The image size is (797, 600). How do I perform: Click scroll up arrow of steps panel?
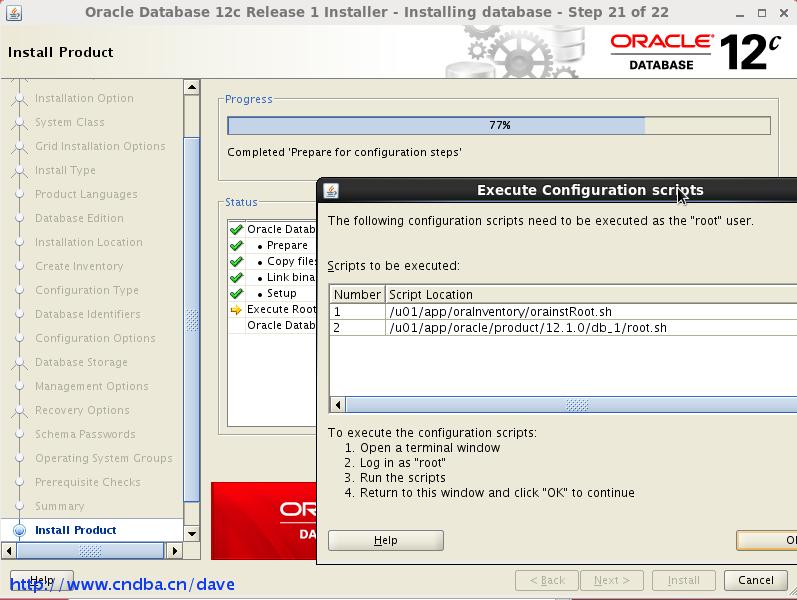click(192, 87)
